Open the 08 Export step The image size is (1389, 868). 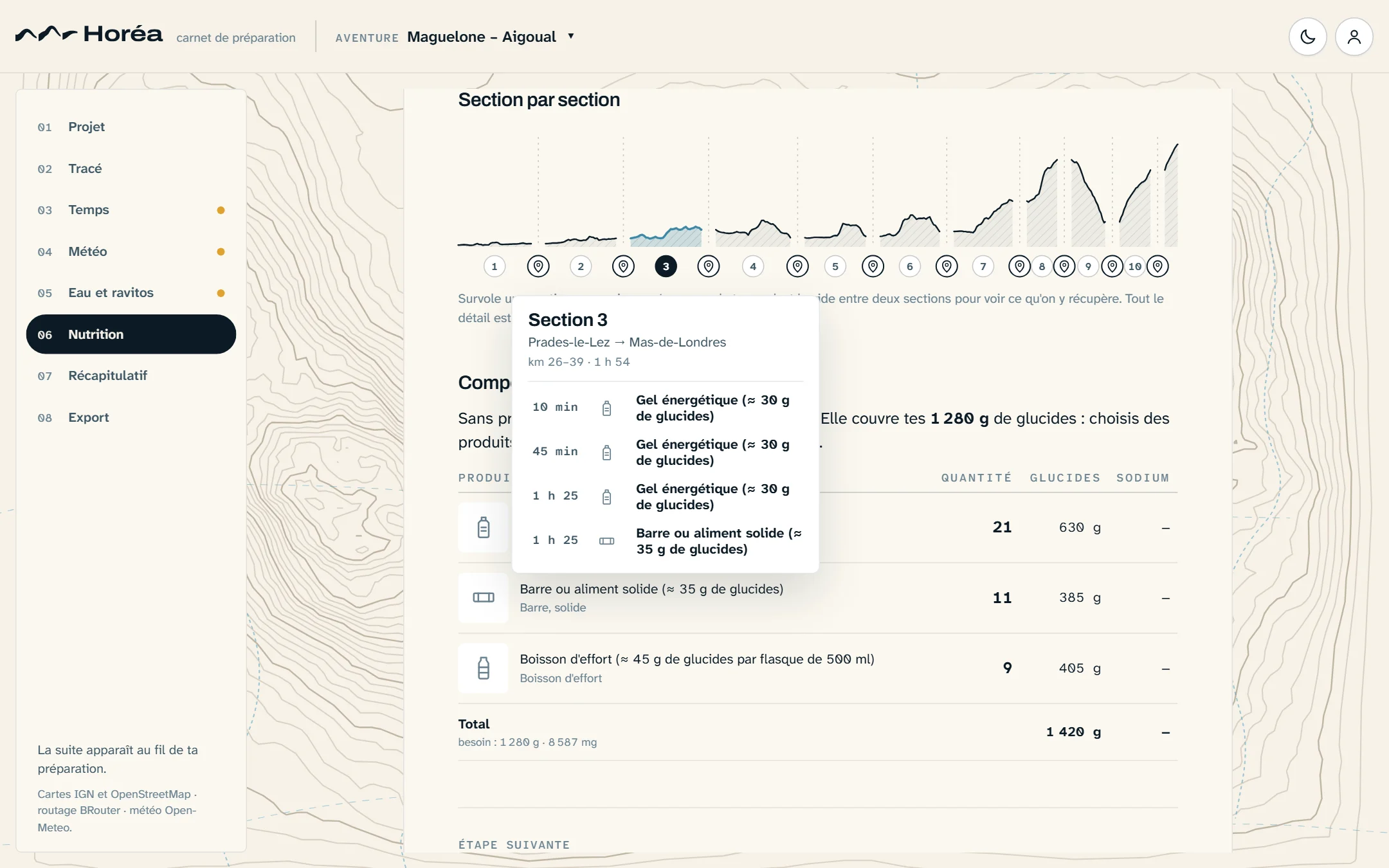click(x=131, y=417)
